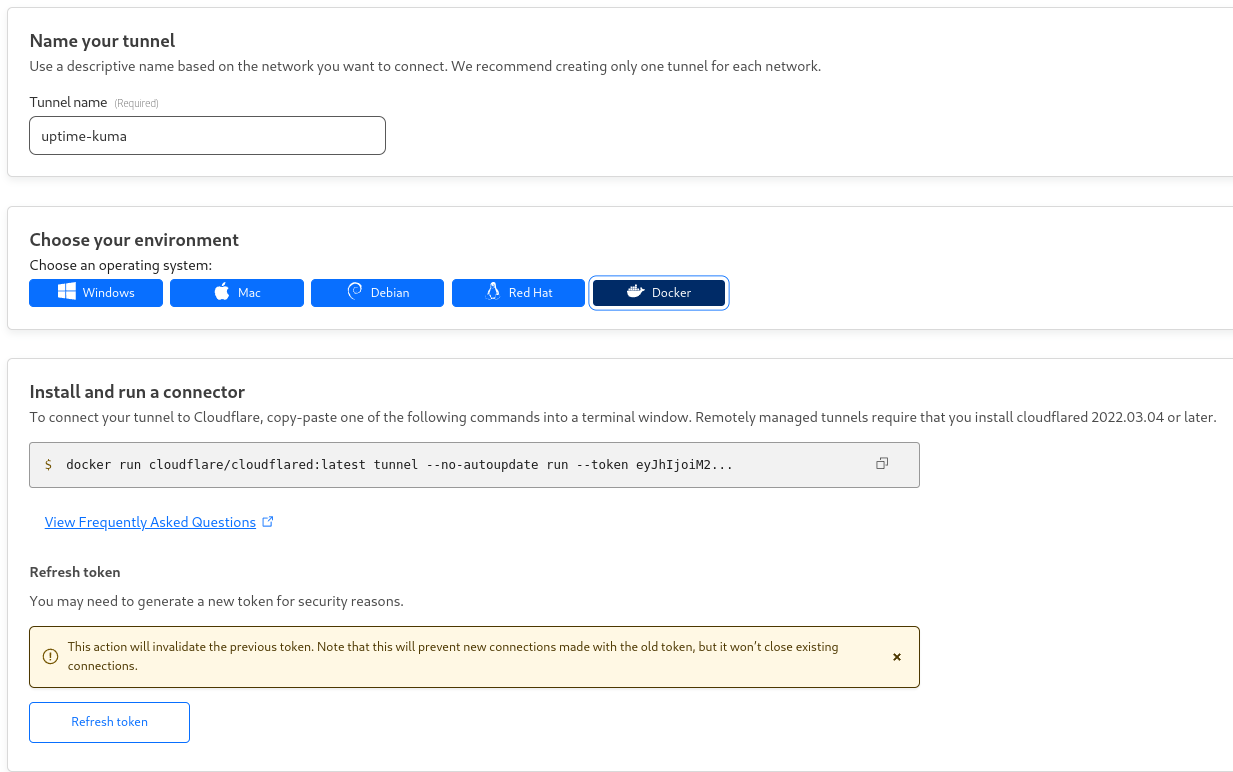Click the descriptive name recommendation text
The image size is (1233, 772).
tap(426, 66)
